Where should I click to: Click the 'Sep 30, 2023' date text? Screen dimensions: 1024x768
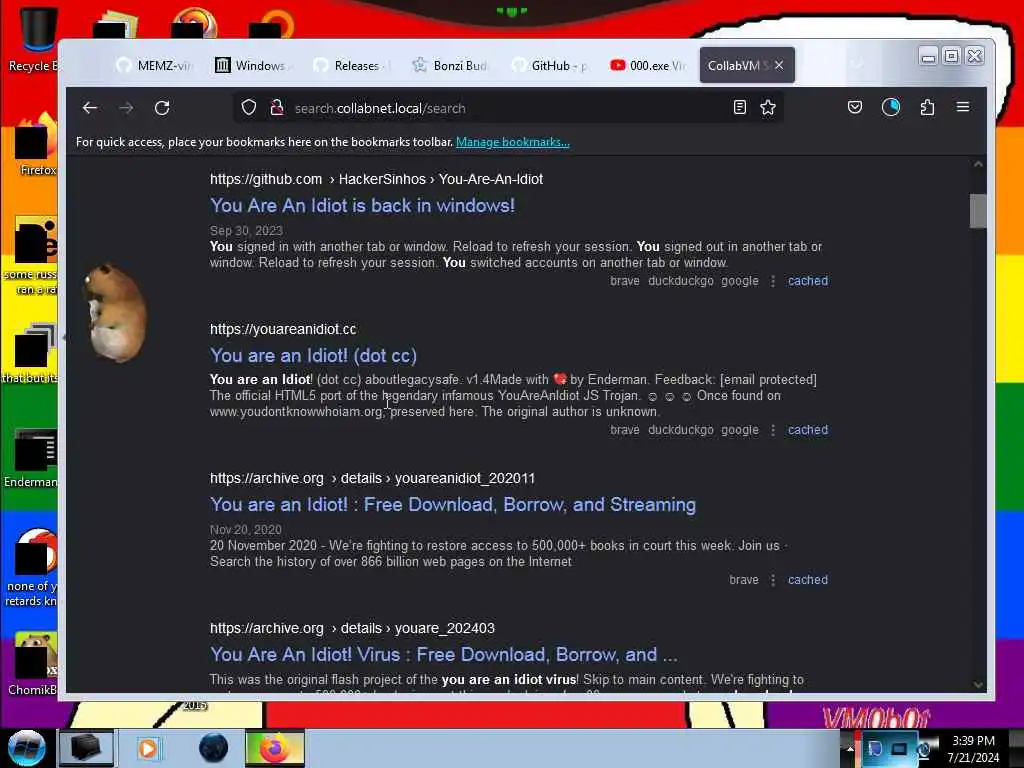pyautogui.click(x=246, y=231)
